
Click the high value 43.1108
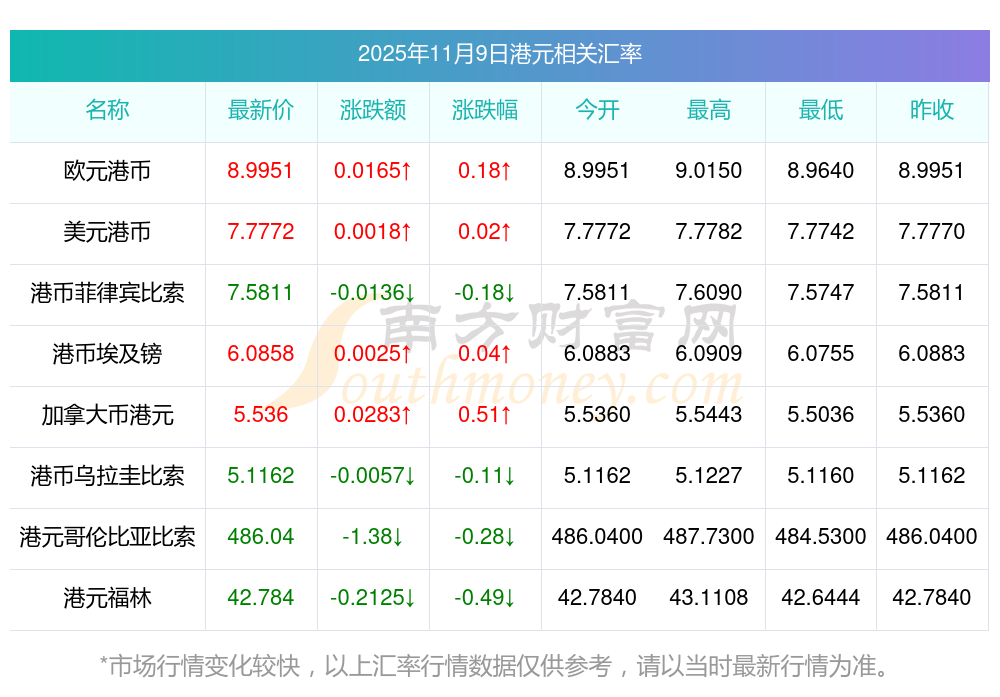[709, 598]
